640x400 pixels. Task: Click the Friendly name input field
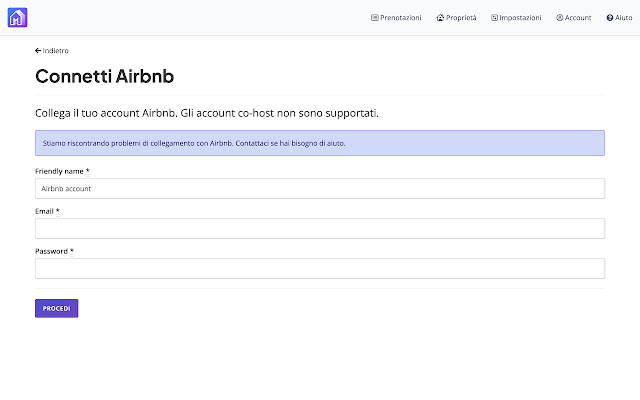pyautogui.click(x=320, y=189)
